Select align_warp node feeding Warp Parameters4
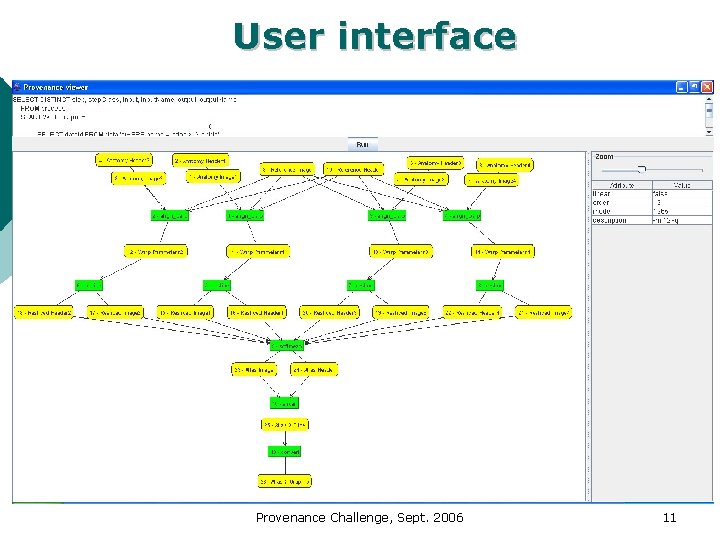This screenshot has height=540, width=720. (x=462, y=216)
